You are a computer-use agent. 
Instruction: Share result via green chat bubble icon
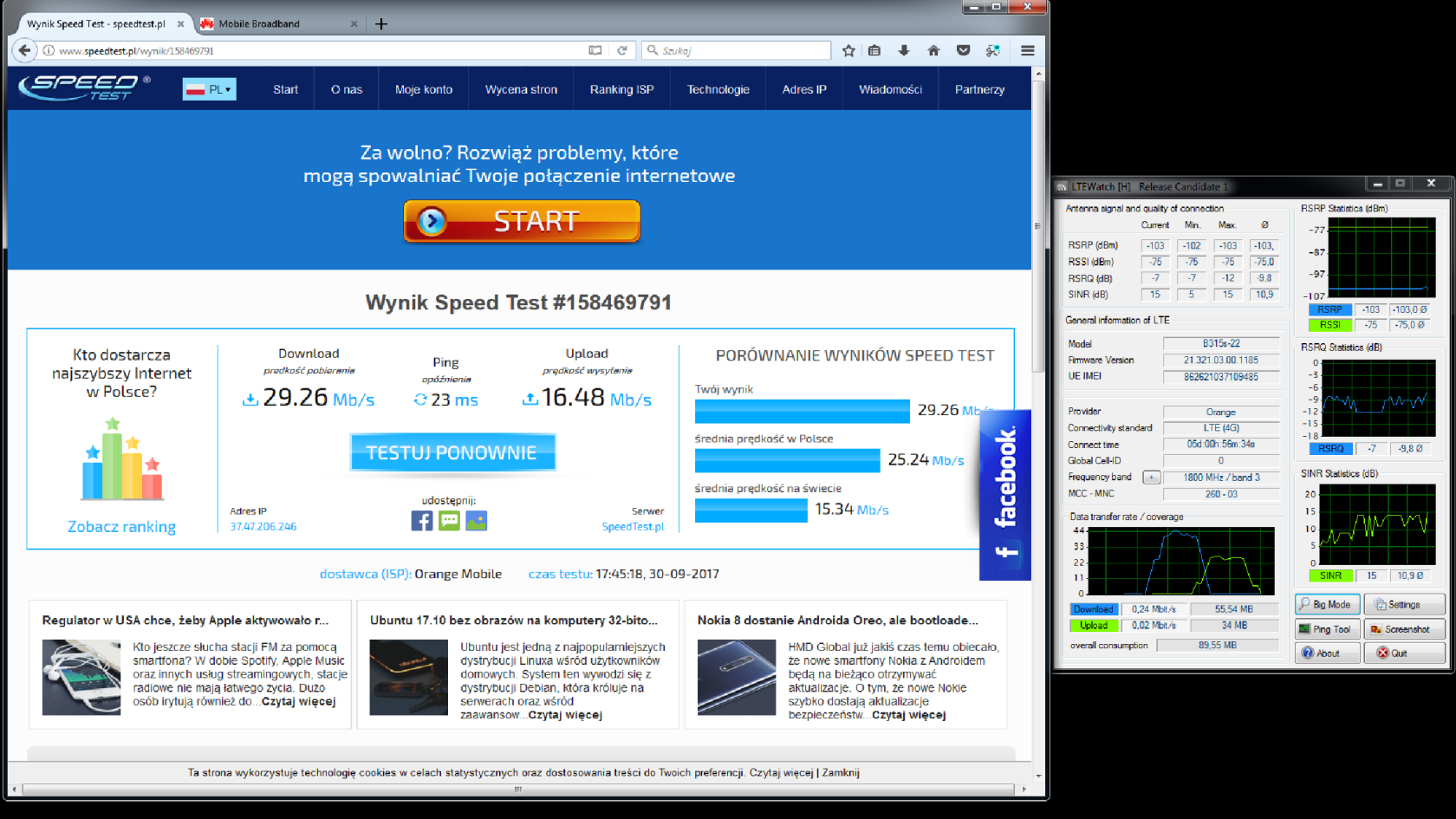point(449,521)
